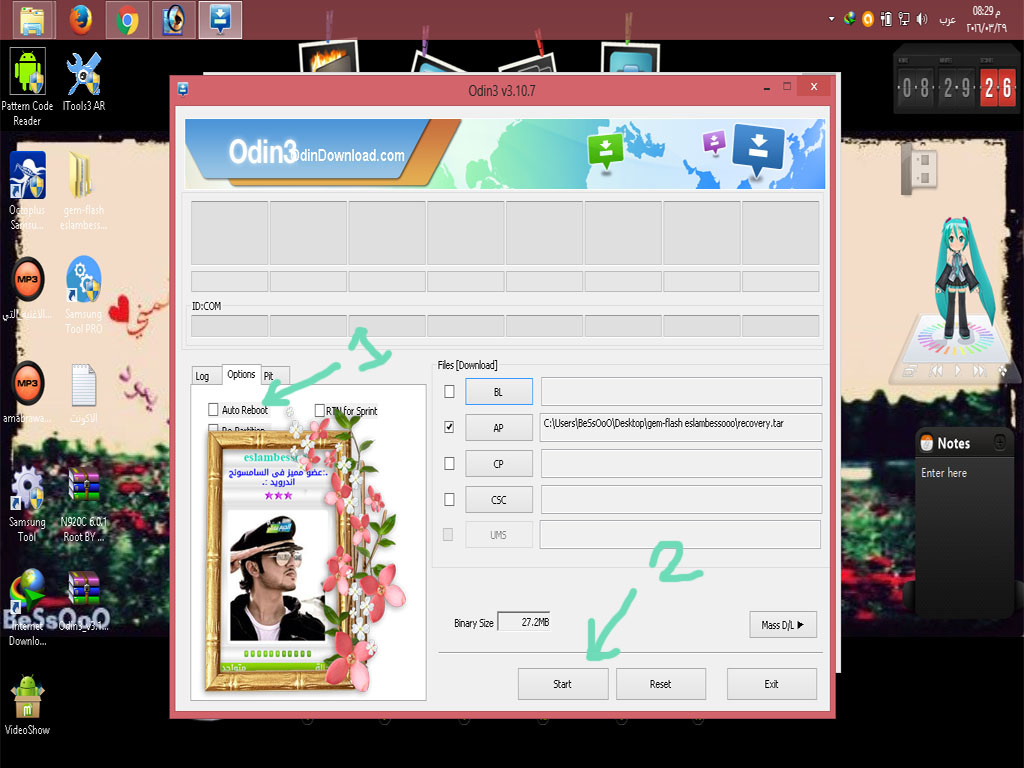
Task: Open Odin3_v3 archive on desktop
Action: pos(84,601)
